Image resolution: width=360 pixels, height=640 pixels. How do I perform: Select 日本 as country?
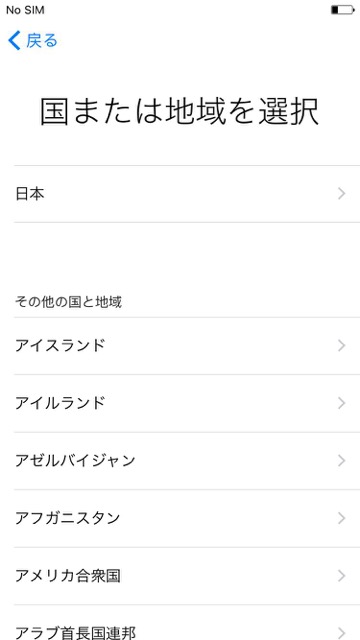click(x=187, y=194)
